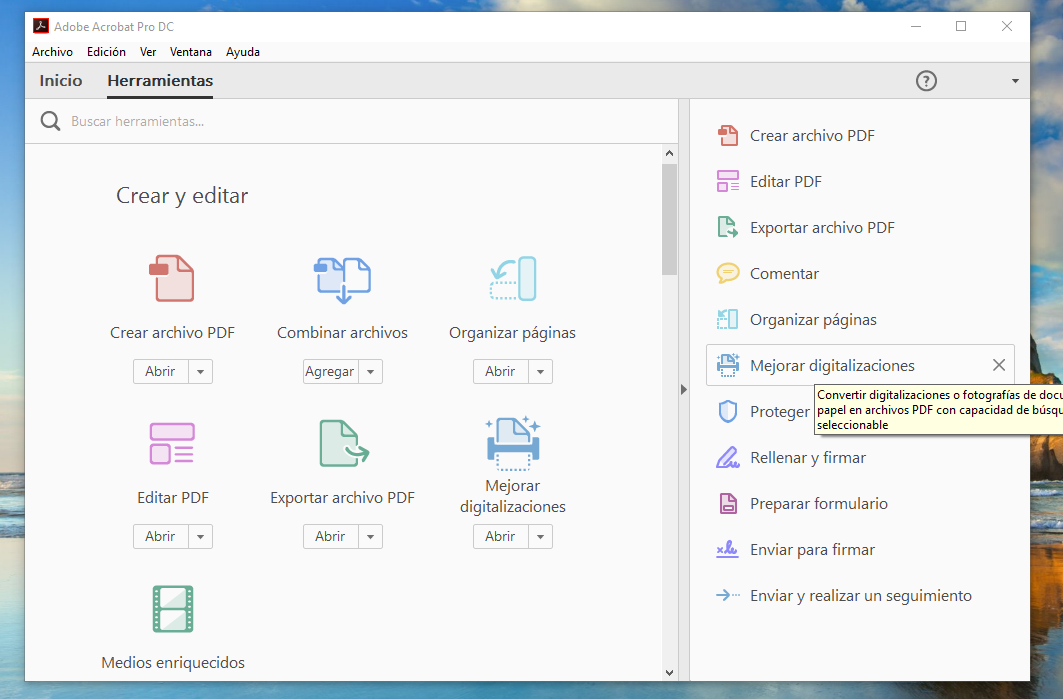The width and height of the screenshot is (1063, 699).
Task: Switch to the Inicio tab
Action: [x=60, y=80]
